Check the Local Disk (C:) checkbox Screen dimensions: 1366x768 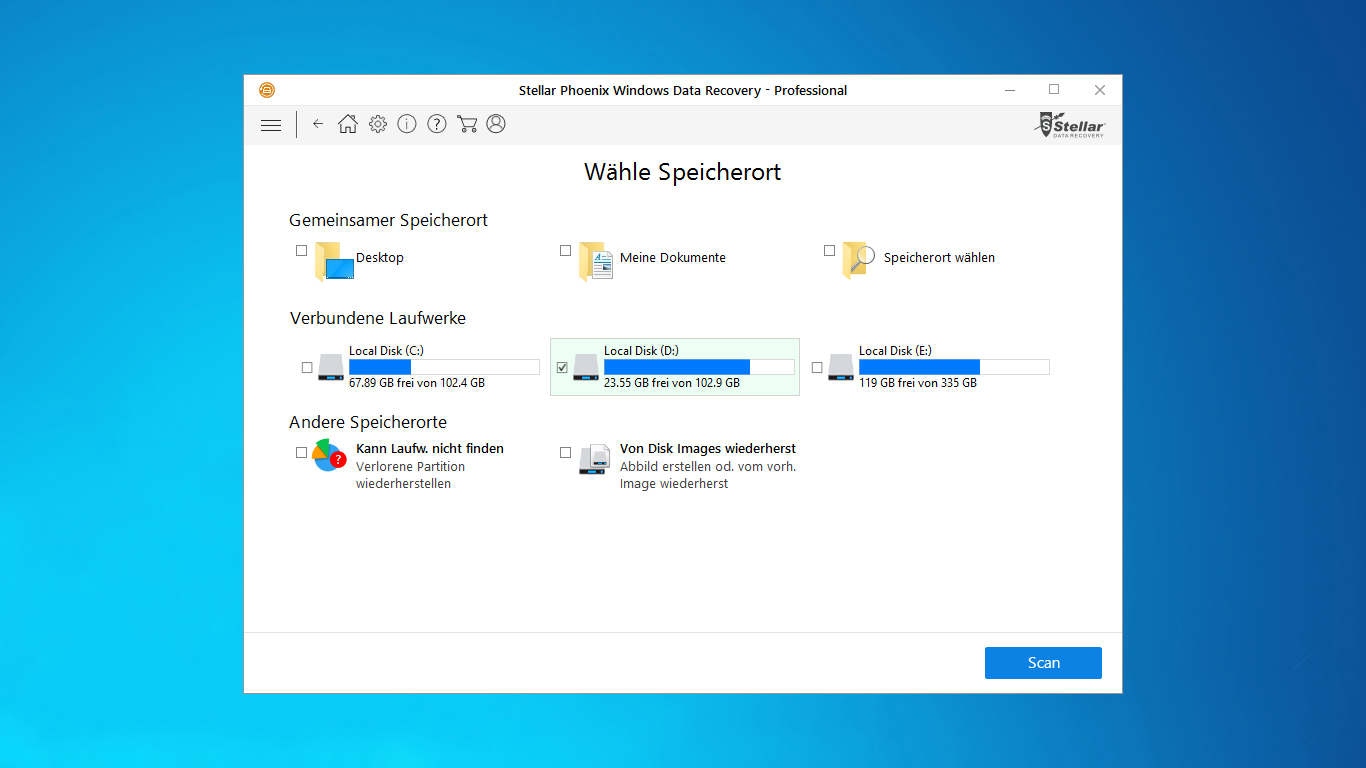pos(307,368)
